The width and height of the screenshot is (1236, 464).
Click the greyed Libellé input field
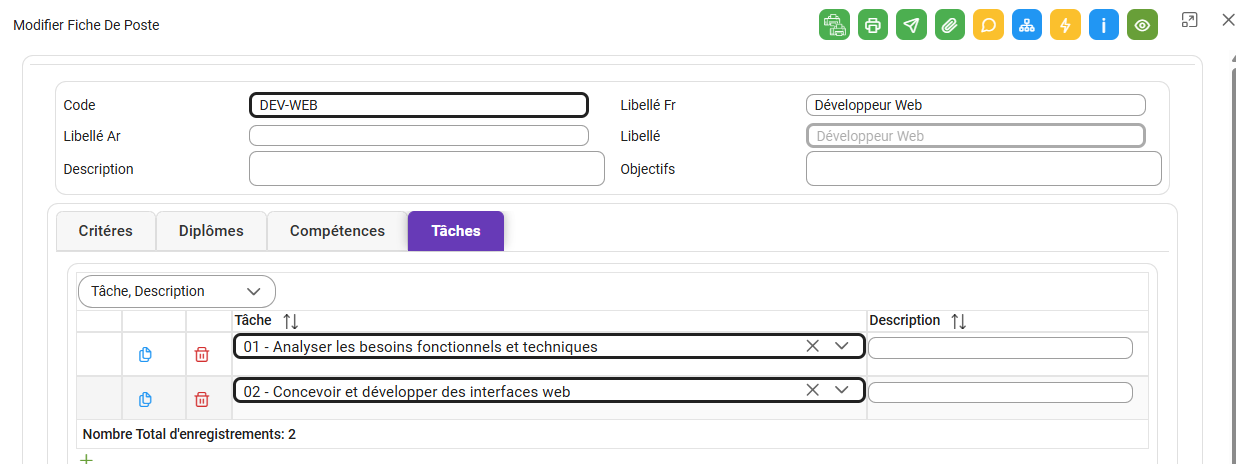click(975, 136)
